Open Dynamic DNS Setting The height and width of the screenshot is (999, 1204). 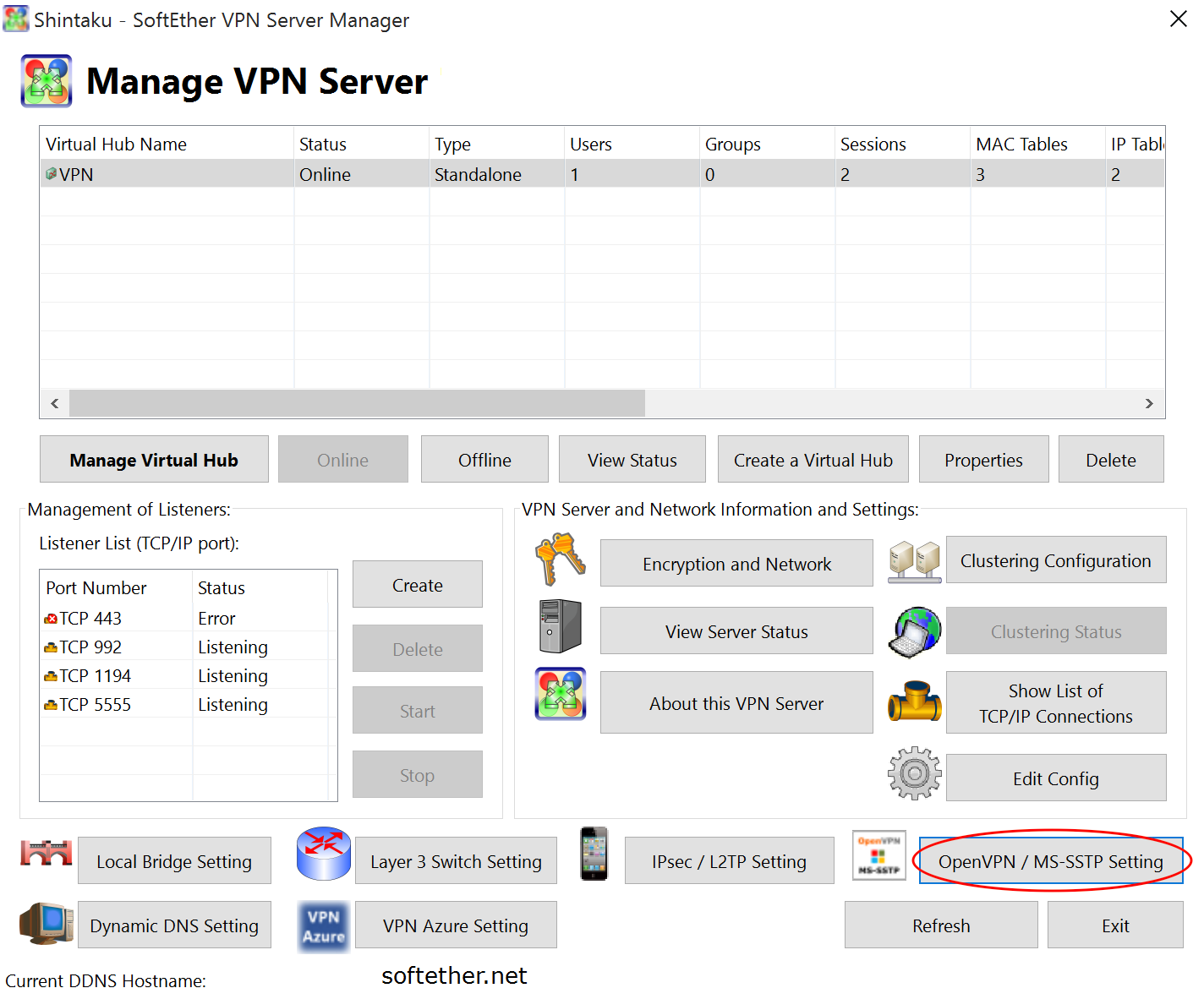point(174,925)
